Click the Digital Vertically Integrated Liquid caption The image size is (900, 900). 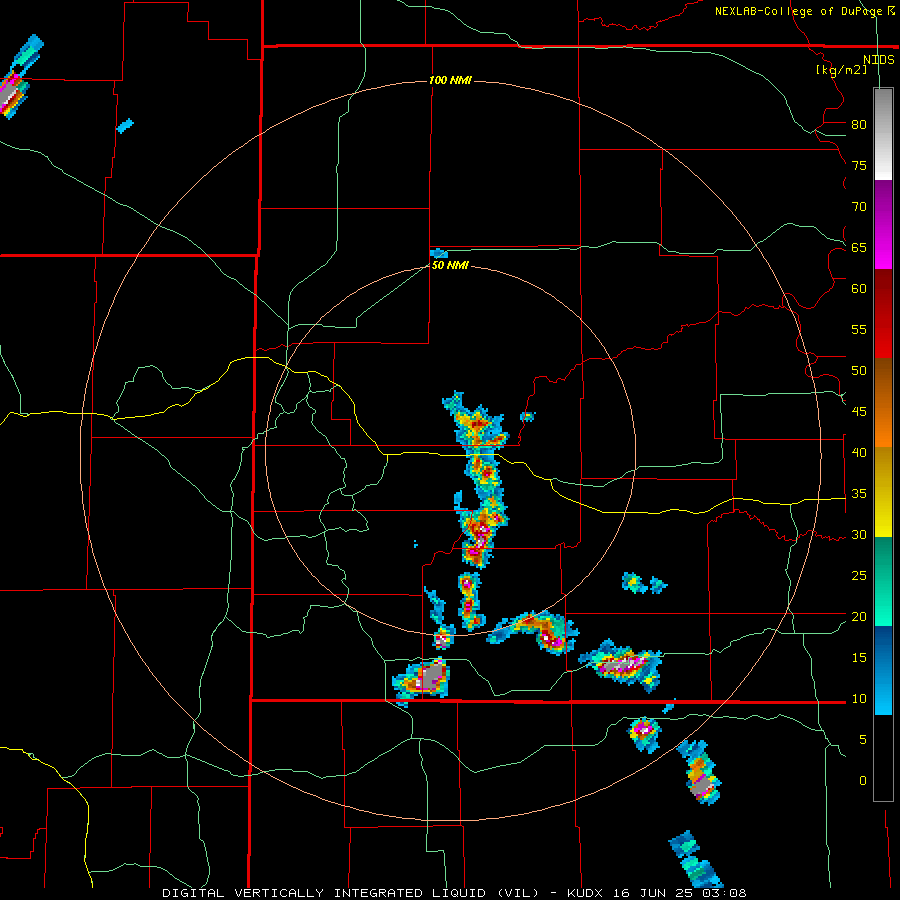coord(351,893)
